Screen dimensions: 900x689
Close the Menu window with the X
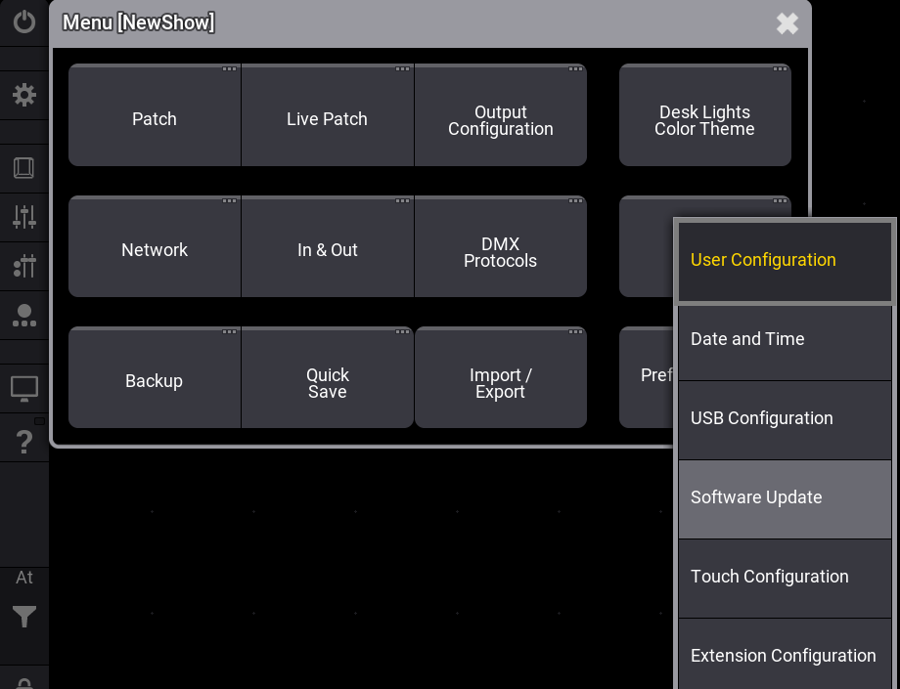(787, 24)
